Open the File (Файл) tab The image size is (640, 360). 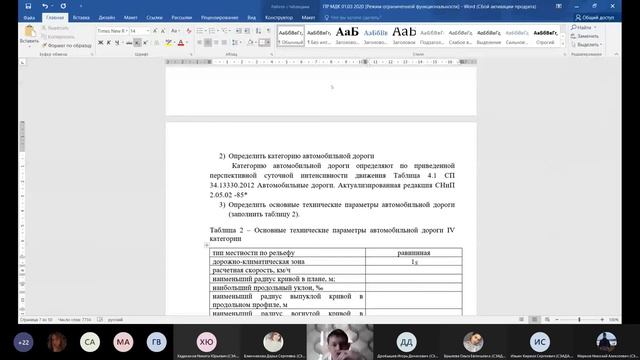pos(29,18)
